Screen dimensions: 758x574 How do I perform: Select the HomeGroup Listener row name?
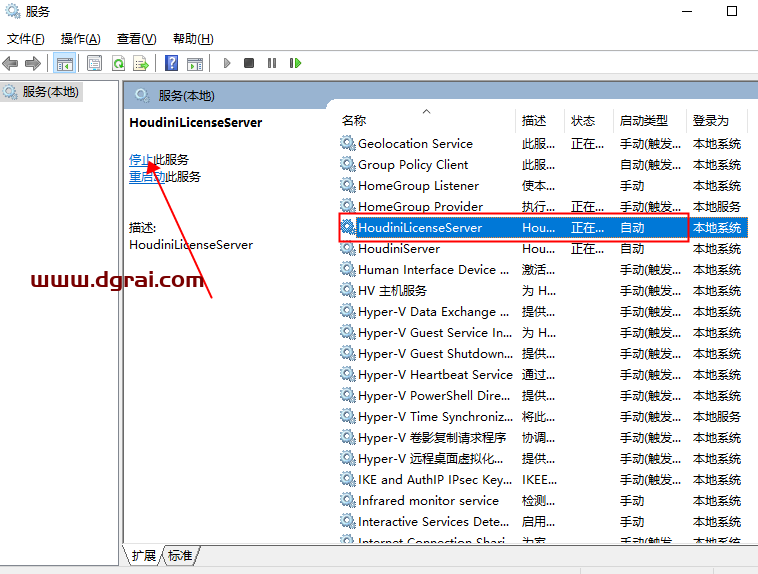tap(418, 186)
